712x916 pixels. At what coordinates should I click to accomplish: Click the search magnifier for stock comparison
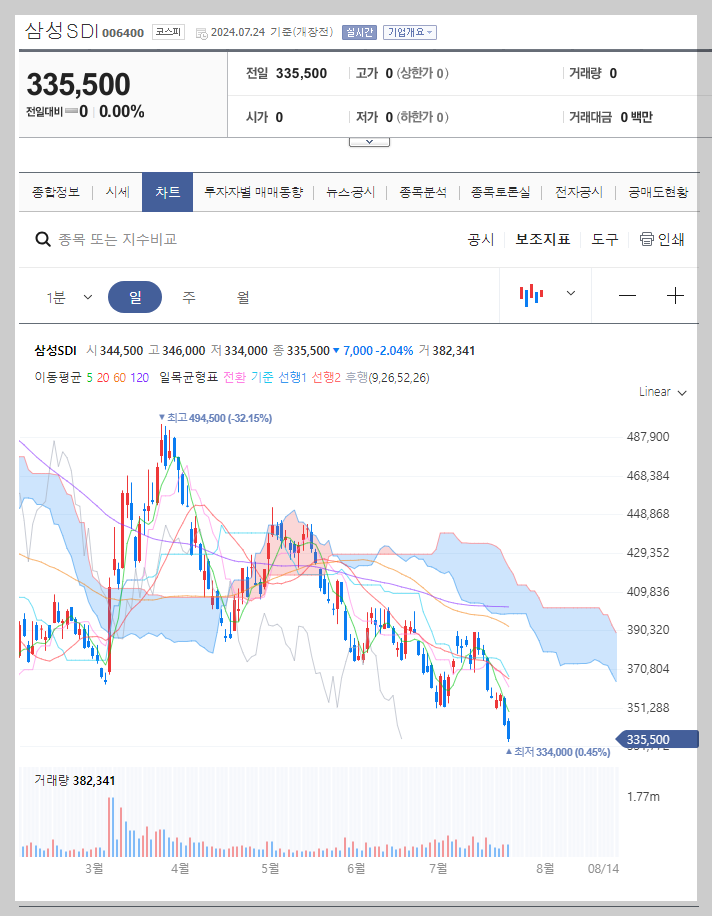click(x=42, y=239)
